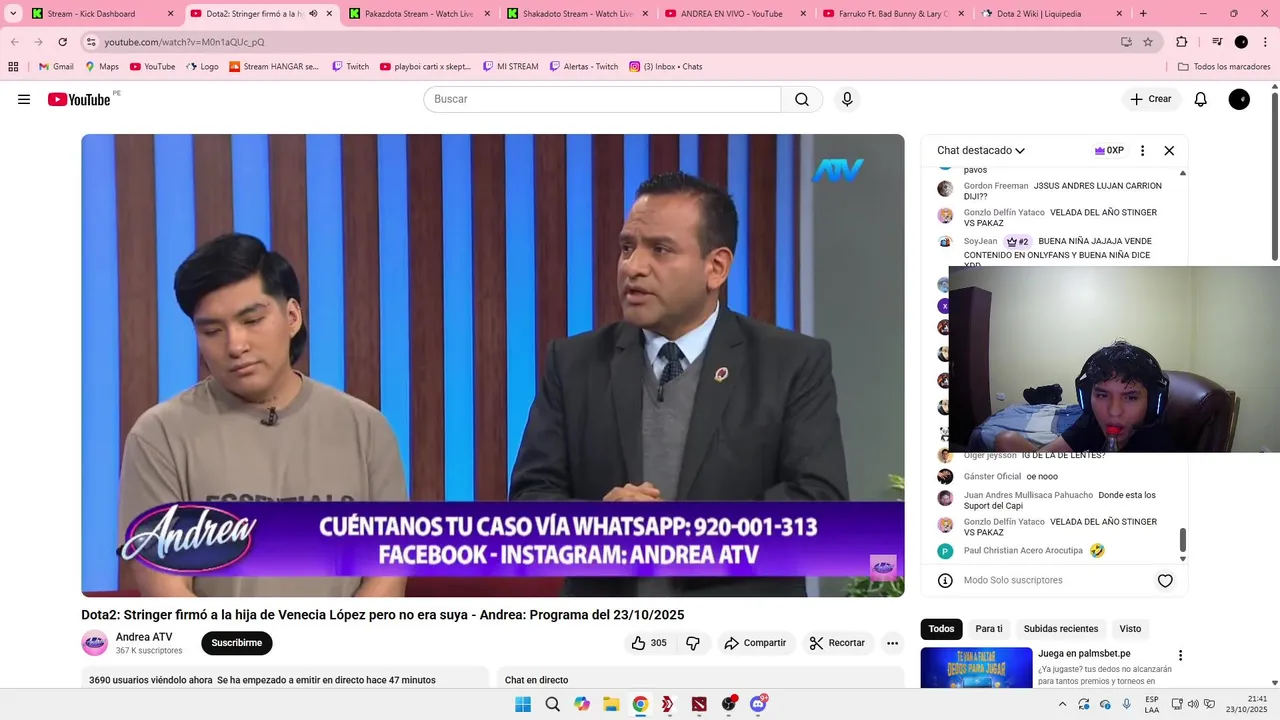The image size is (1280, 720).
Task: Open the Chrome apps grid shortcut
Action: pyautogui.click(x=13, y=67)
